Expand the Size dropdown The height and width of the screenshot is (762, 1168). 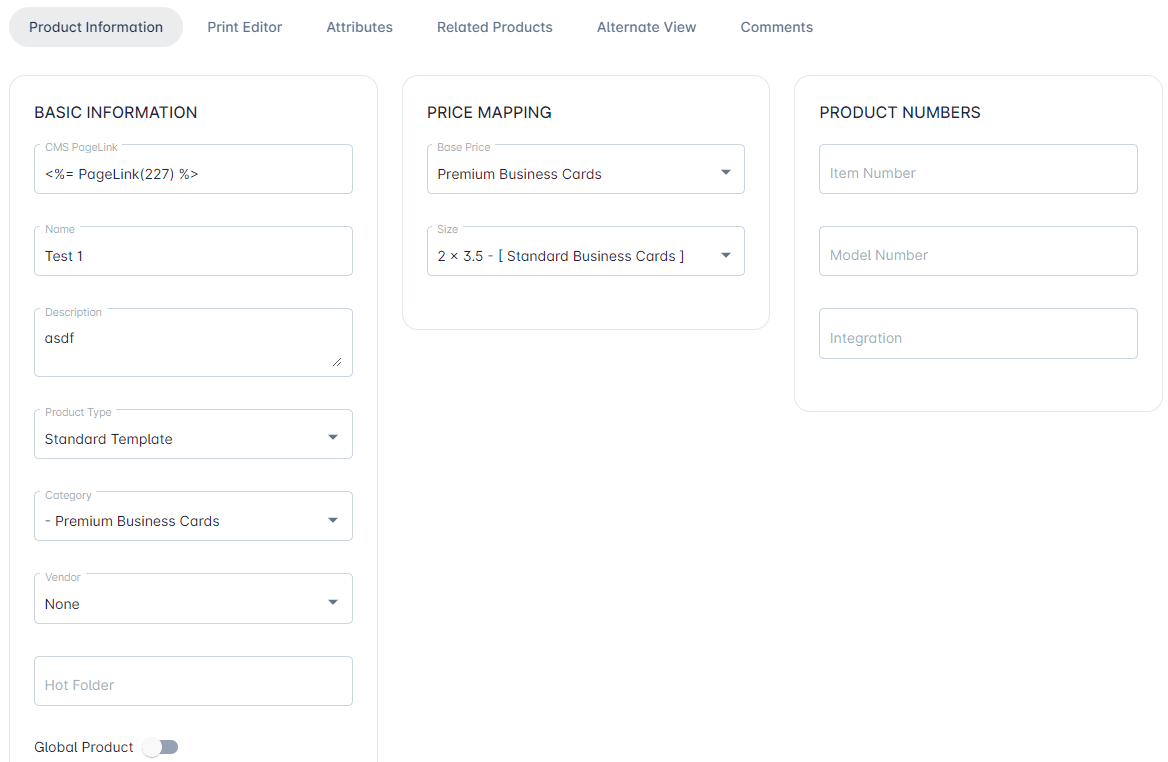[585, 255]
